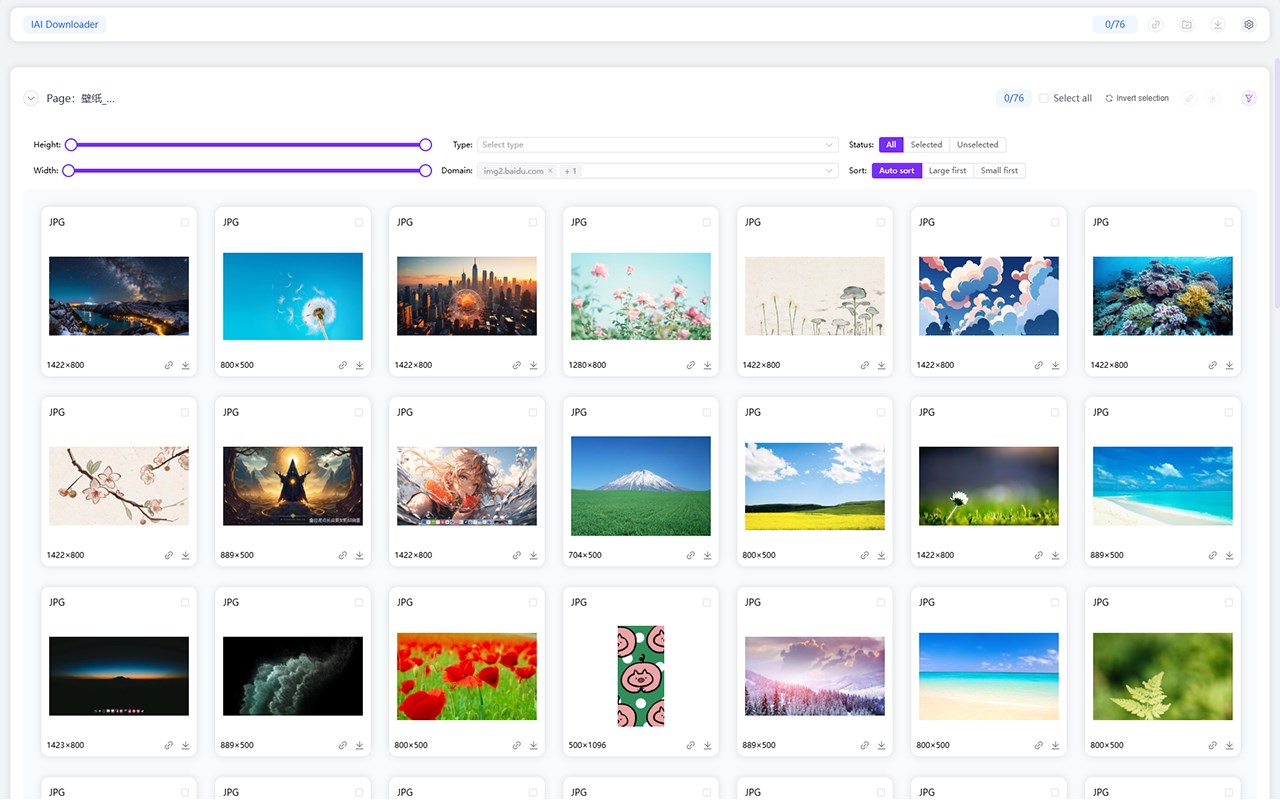Click the Height slider minimum handle
Viewport: 1280px width, 800px height.
point(71,145)
